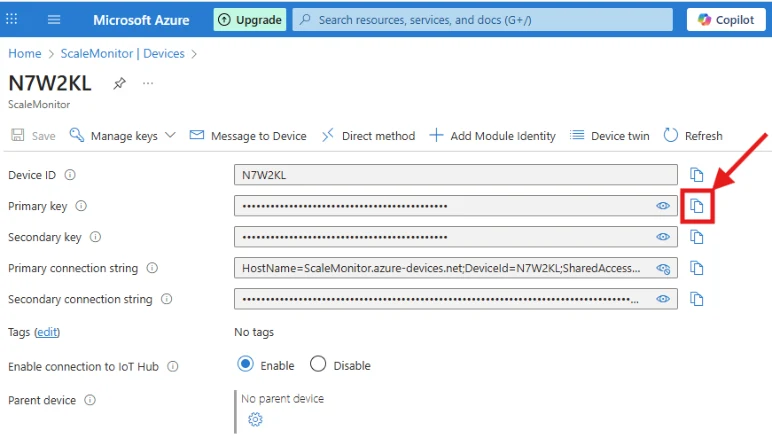This screenshot has height=446, width=772.
Task: Go to ScaleMonitor | Devices breadcrumb
Action: click(123, 53)
